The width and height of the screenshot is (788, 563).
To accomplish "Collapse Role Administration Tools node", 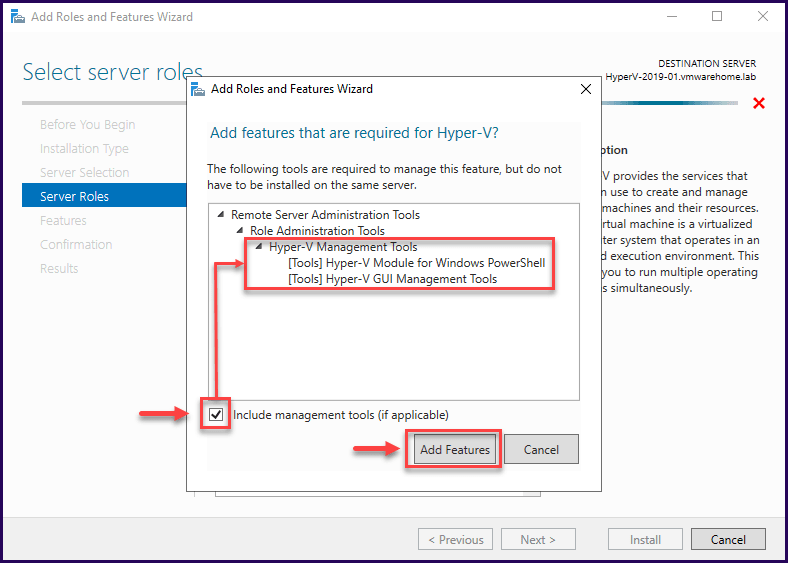I will pos(240,231).
